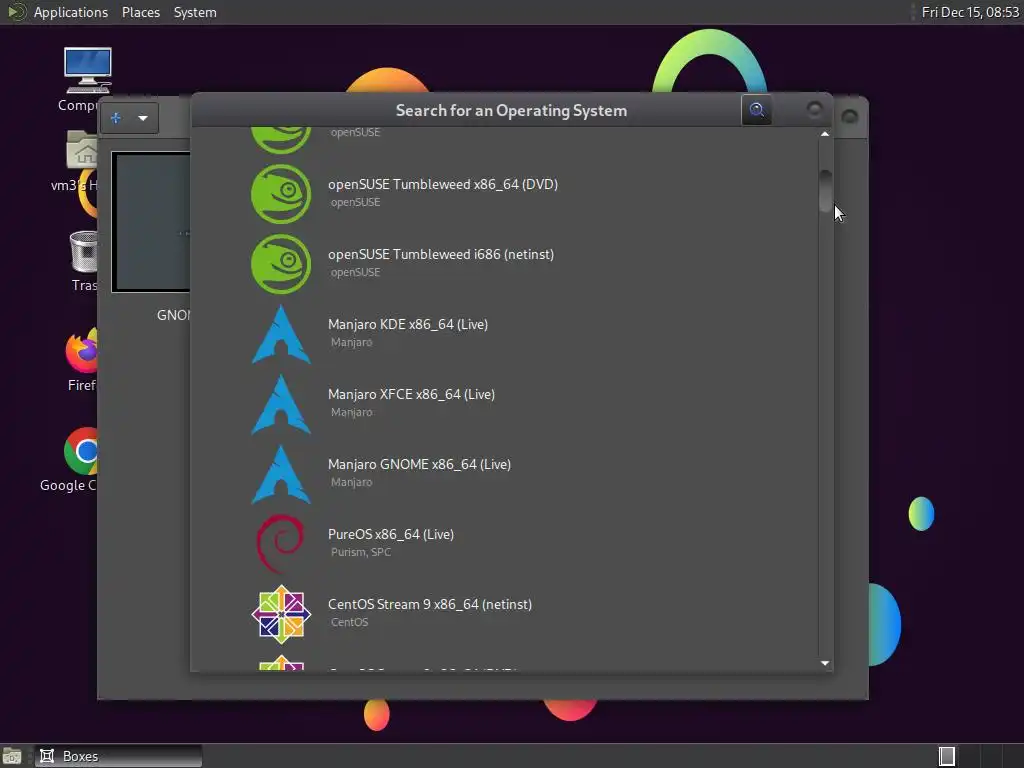
Task: Click the clock showing Fri Dec 15, 08:53
Action: click(x=970, y=12)
